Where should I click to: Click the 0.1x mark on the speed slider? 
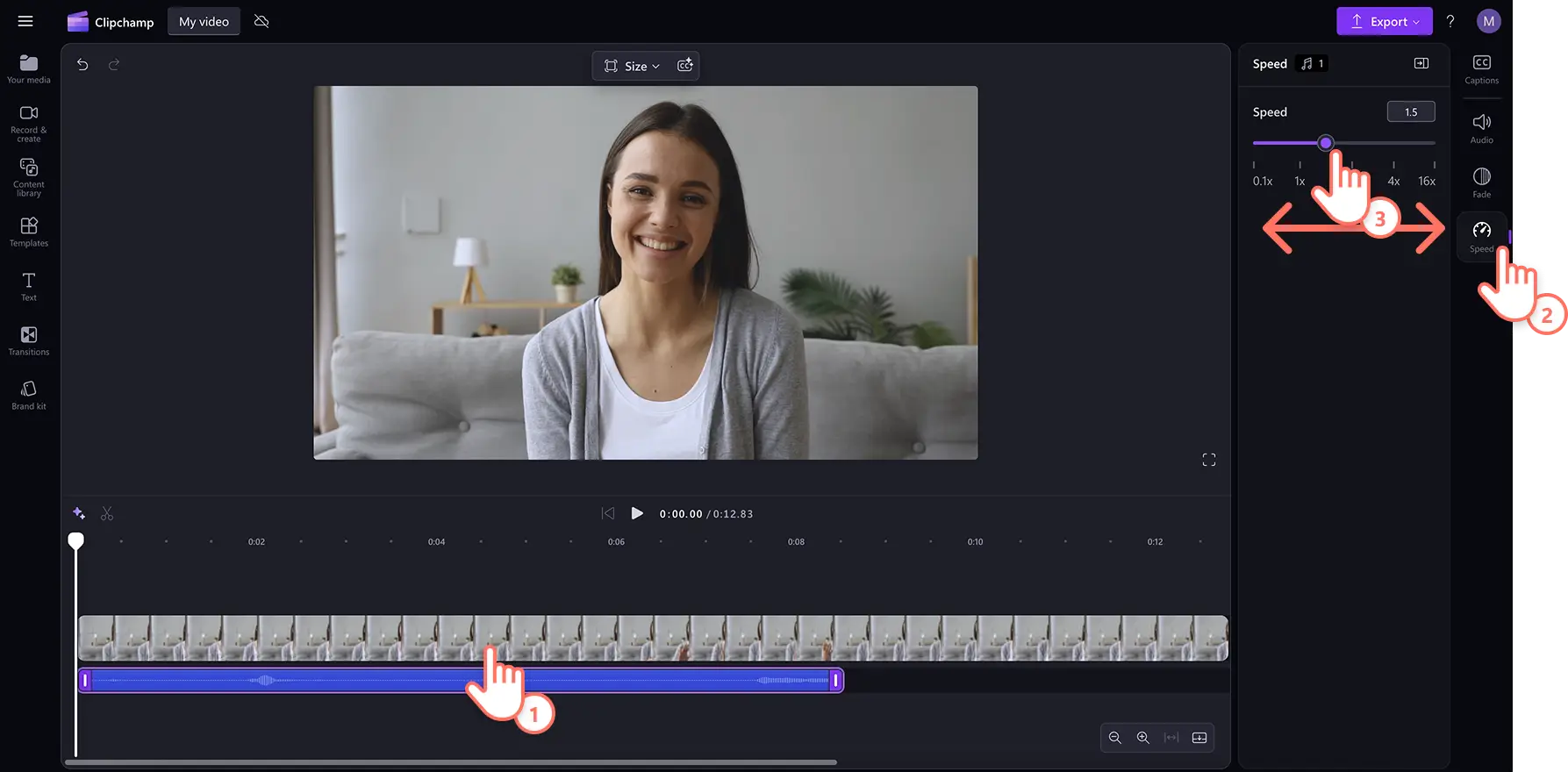coord(1263,181)
